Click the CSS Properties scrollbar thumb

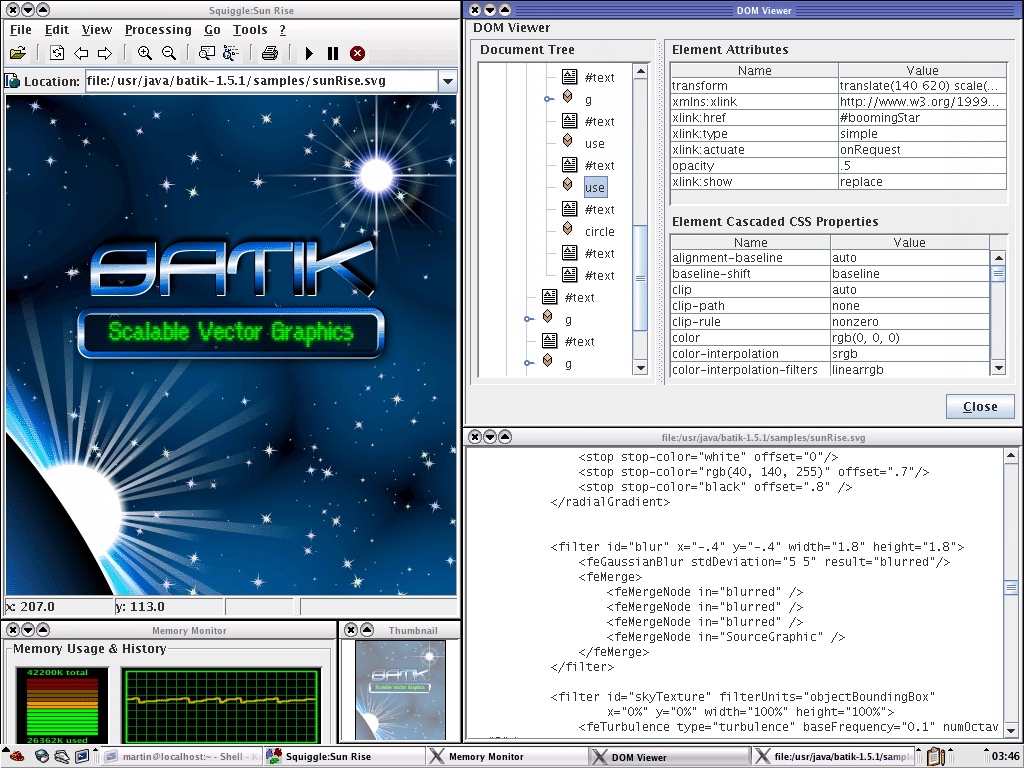(998, 274)
